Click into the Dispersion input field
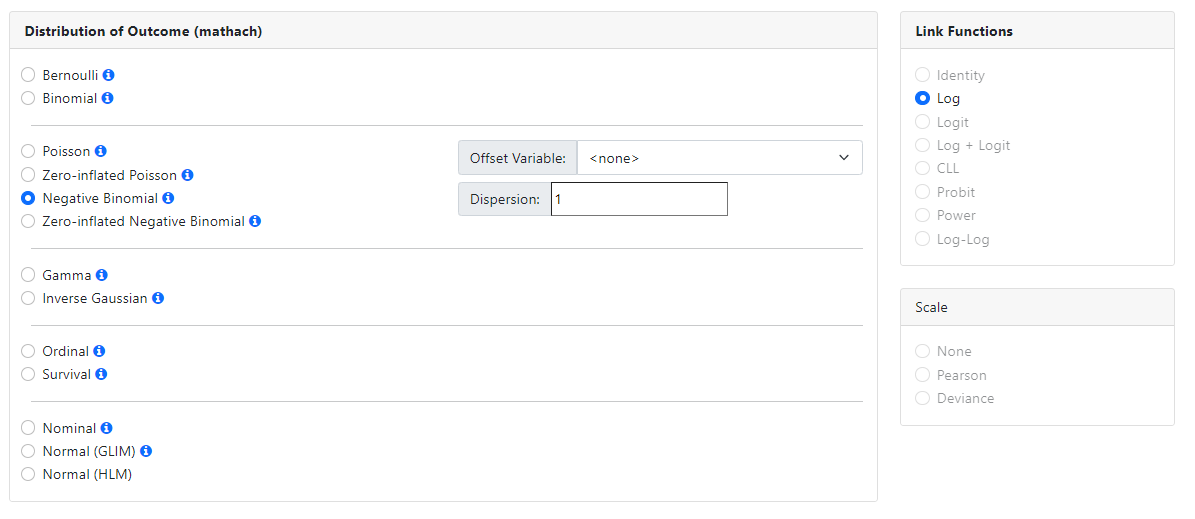This screenshot has width=1195, height=519. [639, 199]
